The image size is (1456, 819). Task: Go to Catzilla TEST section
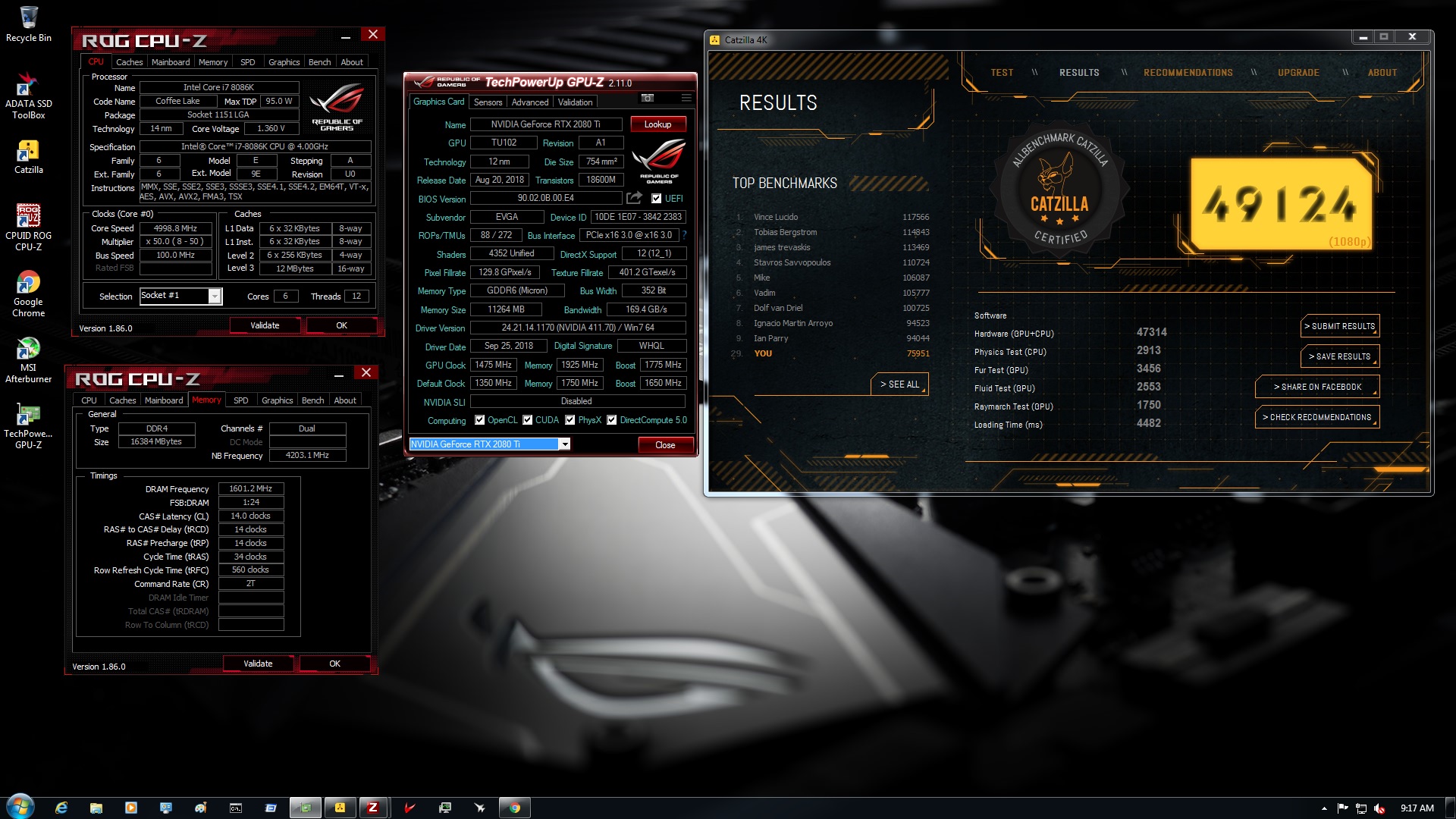tap(1002, 73)
